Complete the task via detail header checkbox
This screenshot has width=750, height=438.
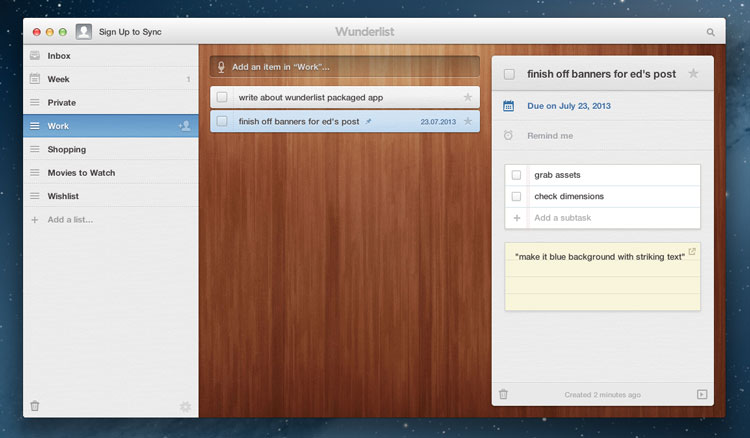click(510, 74)
